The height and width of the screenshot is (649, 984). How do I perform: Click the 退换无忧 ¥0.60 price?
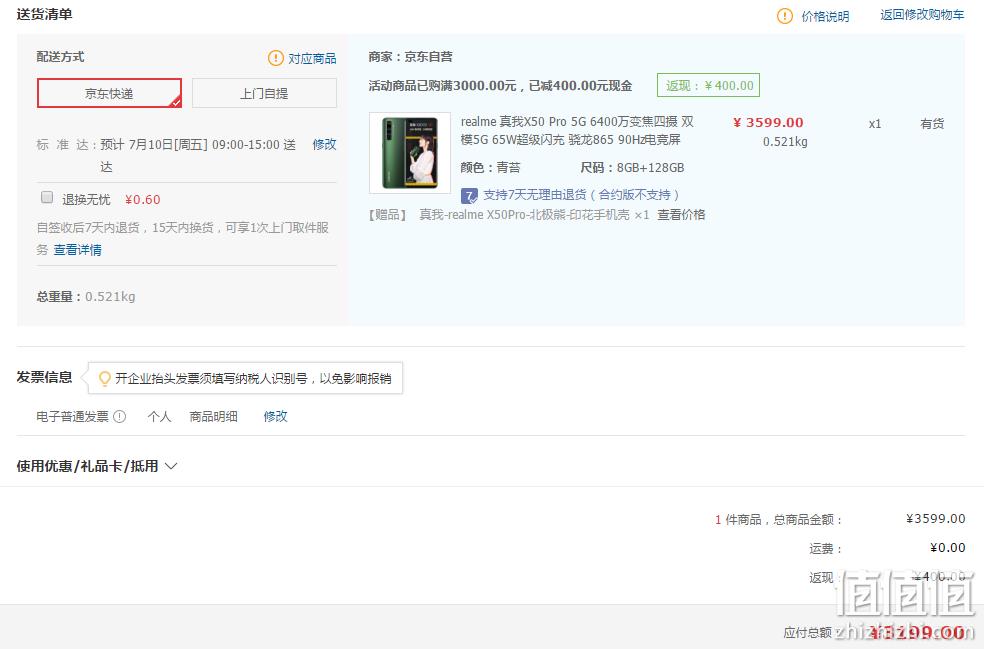point(142,200)
